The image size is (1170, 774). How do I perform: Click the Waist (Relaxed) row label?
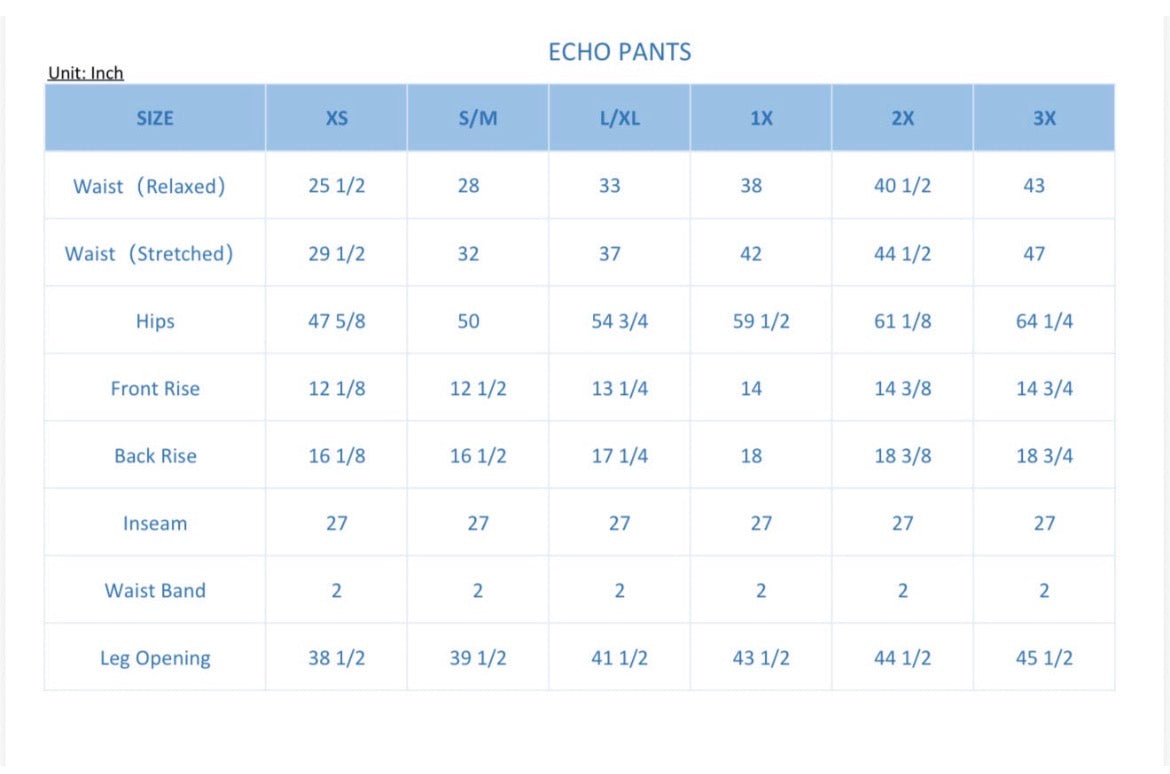[150, 186]
